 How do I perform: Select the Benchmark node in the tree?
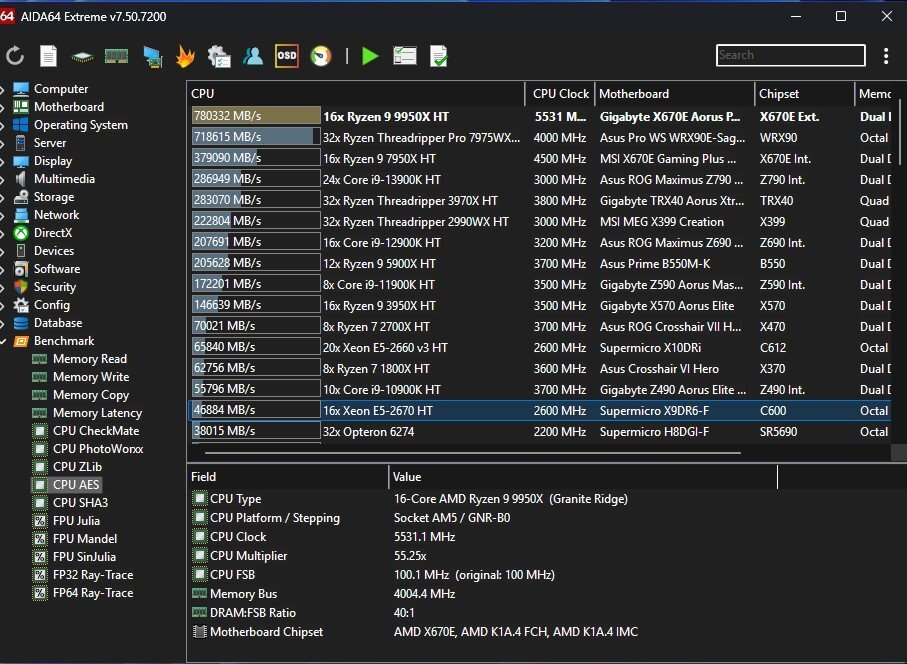coord(64,341)
